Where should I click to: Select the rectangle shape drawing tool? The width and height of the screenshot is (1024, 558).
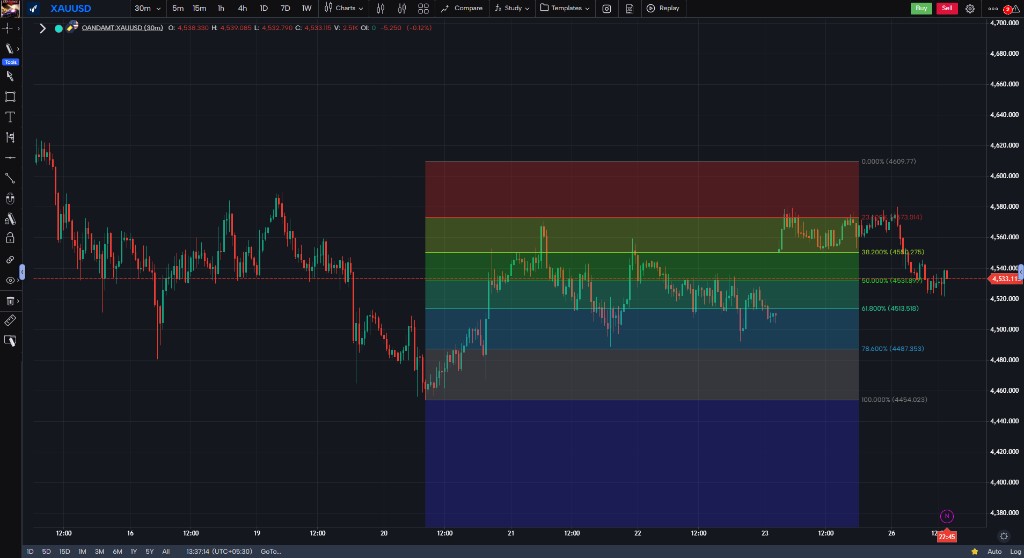click(10, 97)
